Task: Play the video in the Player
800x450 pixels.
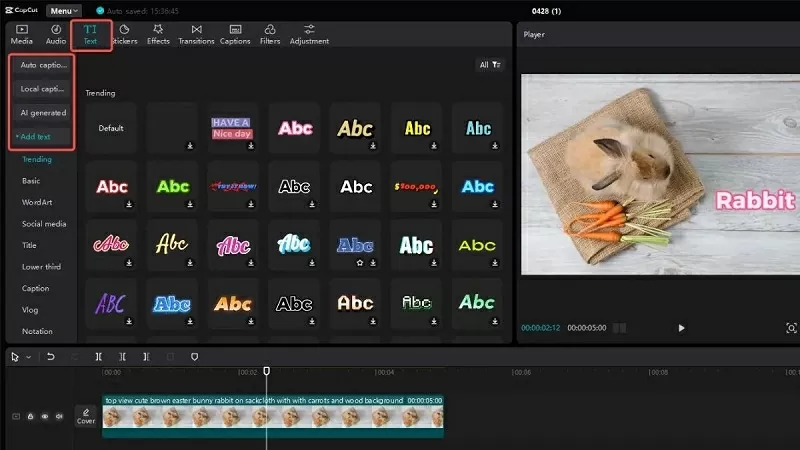Action: (x=682, y=328)
